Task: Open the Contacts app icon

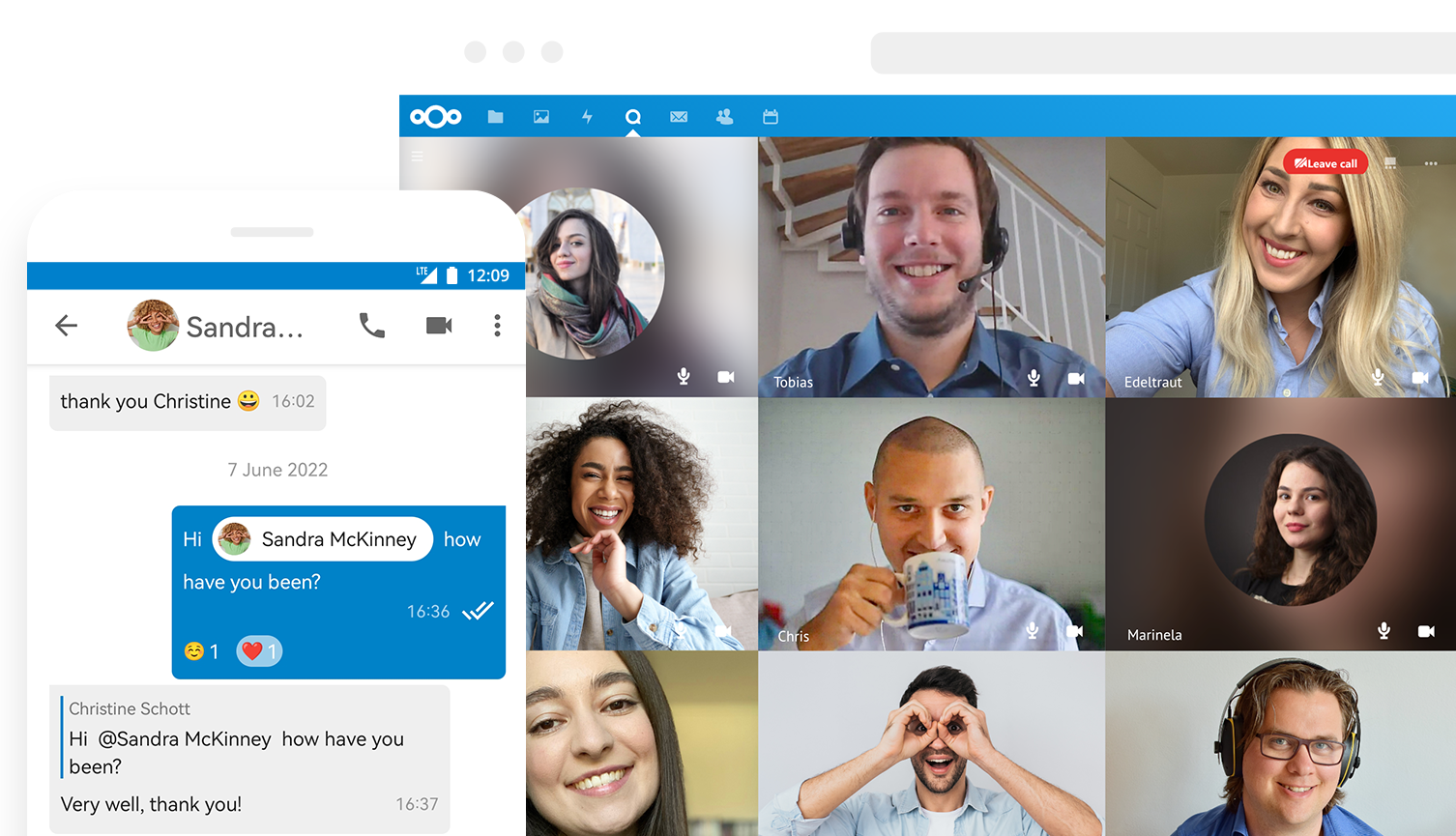Action: (x=724, y=116)
